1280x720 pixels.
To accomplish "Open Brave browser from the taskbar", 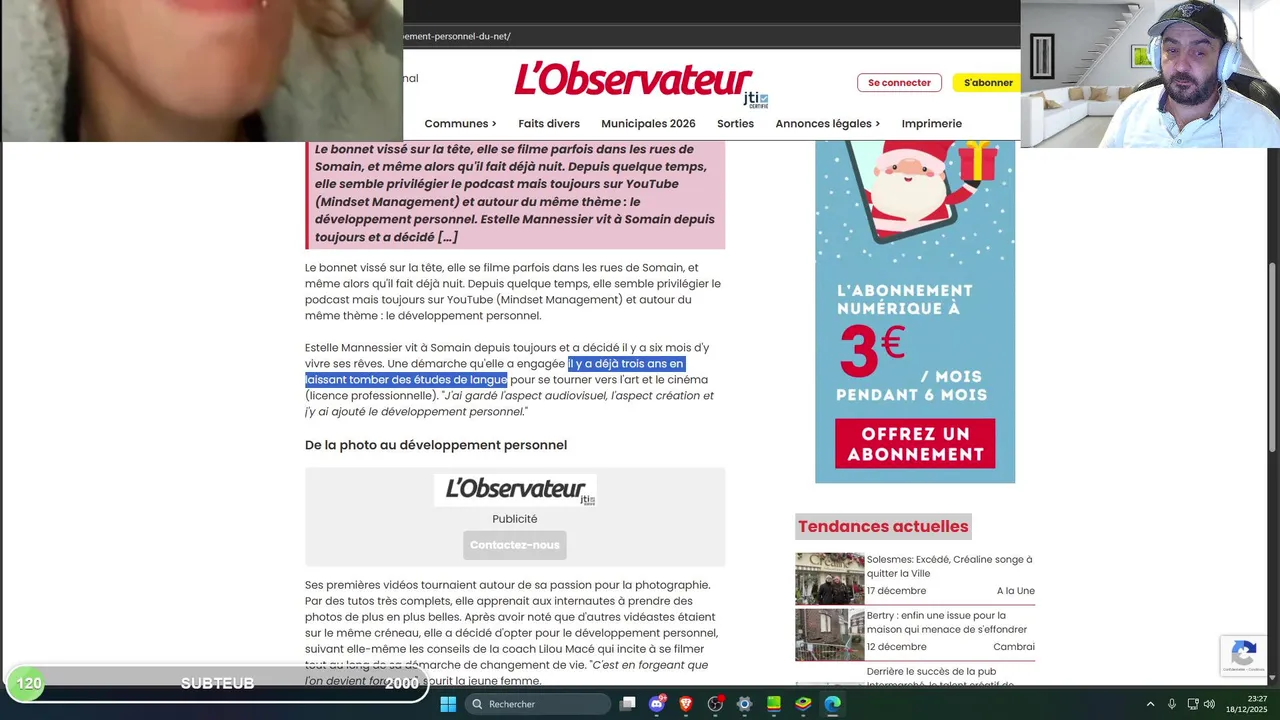I will [x=686, y=704].
